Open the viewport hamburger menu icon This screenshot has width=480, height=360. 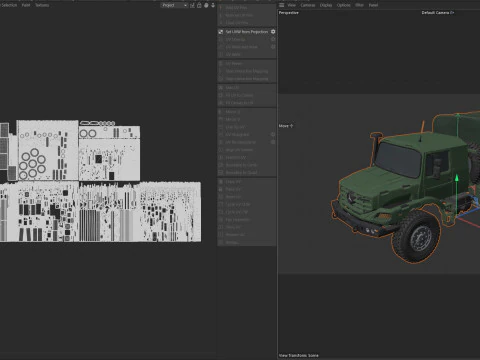[x=282, y=5]
